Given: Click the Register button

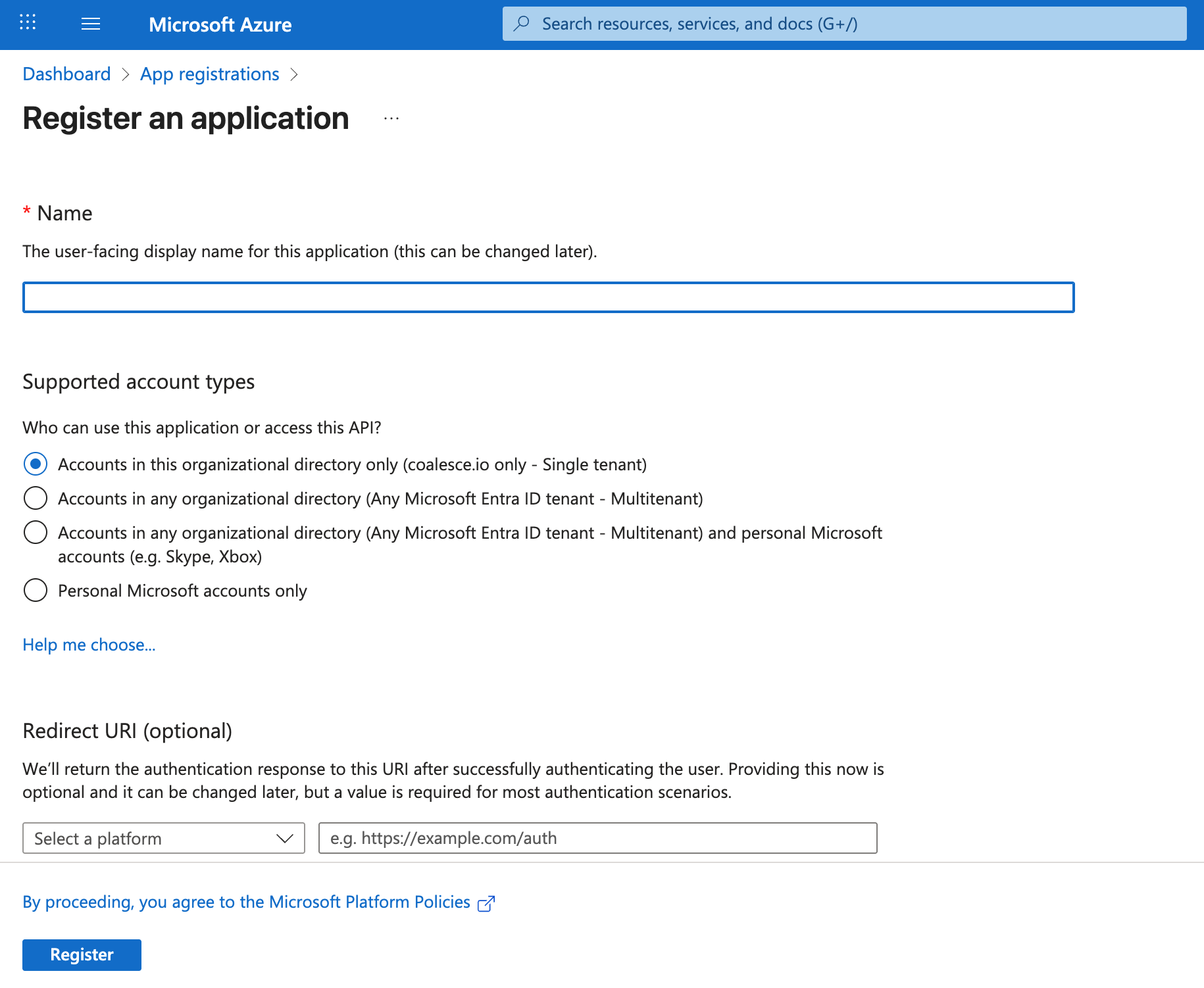Looking at the screenshot, I should pos(82,954).
